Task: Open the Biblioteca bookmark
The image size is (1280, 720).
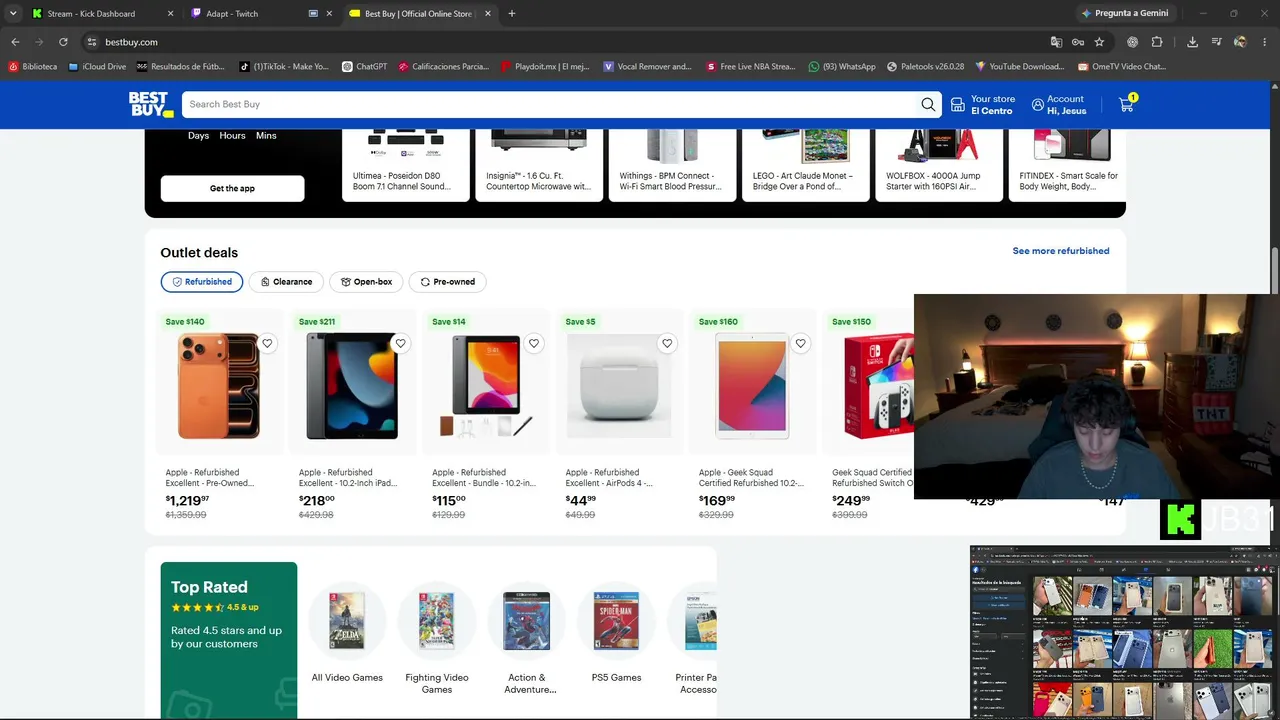Action: 33,67
